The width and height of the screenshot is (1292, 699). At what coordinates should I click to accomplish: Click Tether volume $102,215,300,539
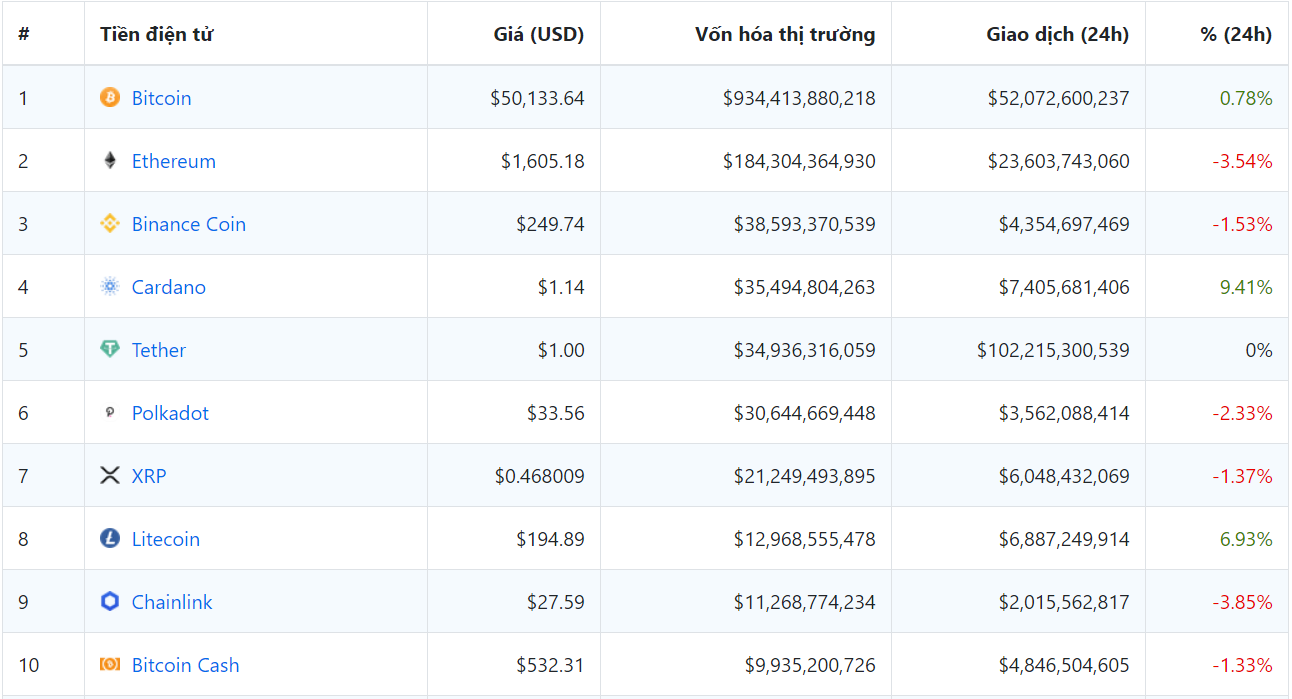[1054, 350]
